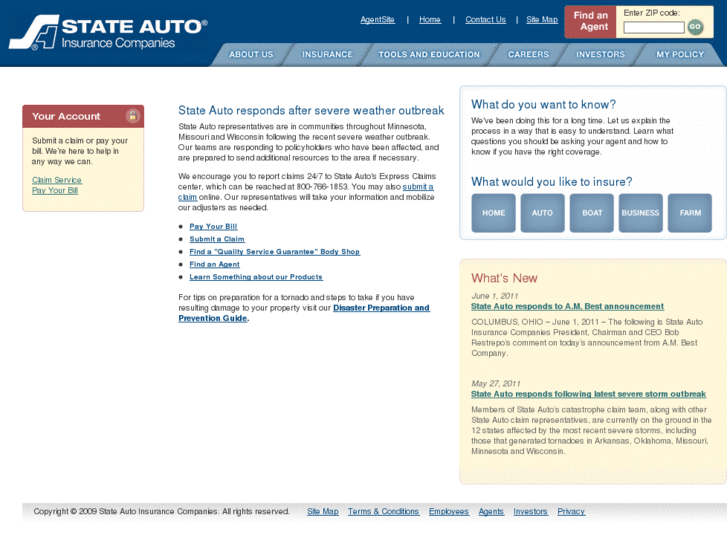The image size is (727, 545).
Task: Click the inline 'submit a claim' link
Action: (418, 187)
